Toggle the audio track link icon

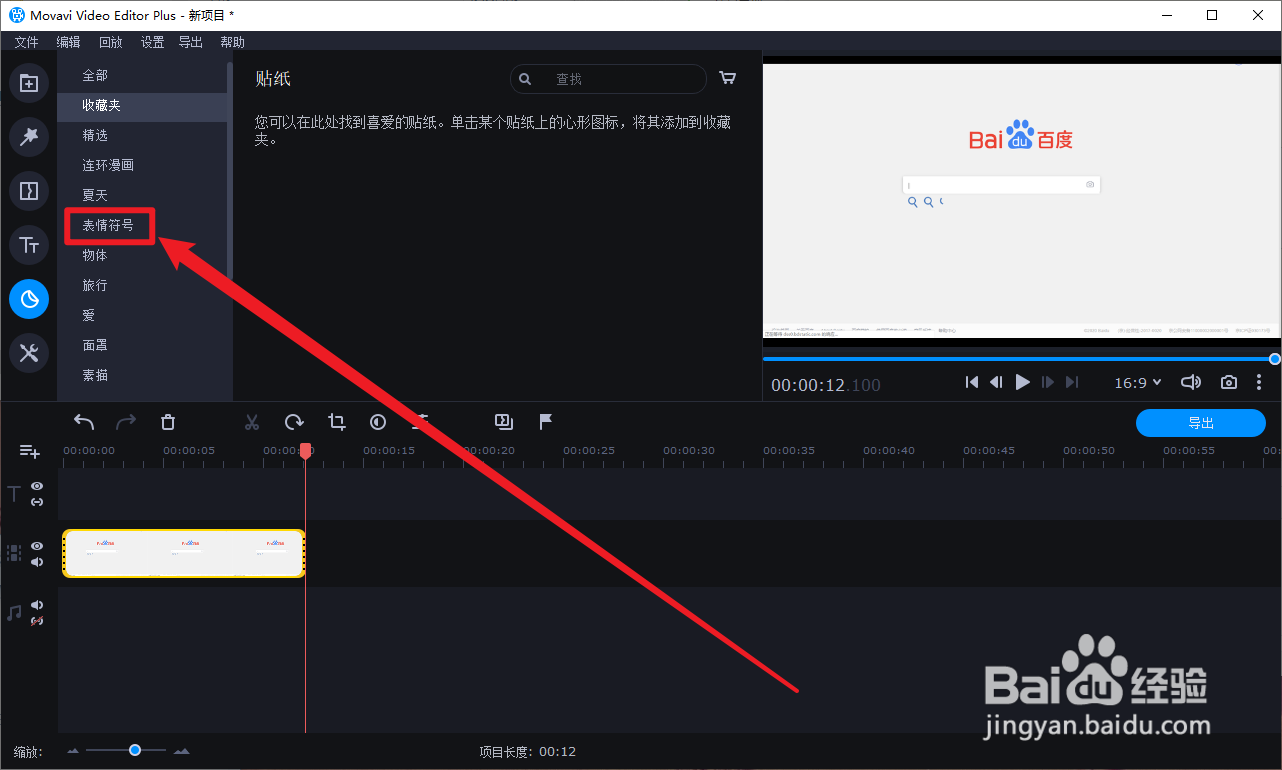[37, 621]
